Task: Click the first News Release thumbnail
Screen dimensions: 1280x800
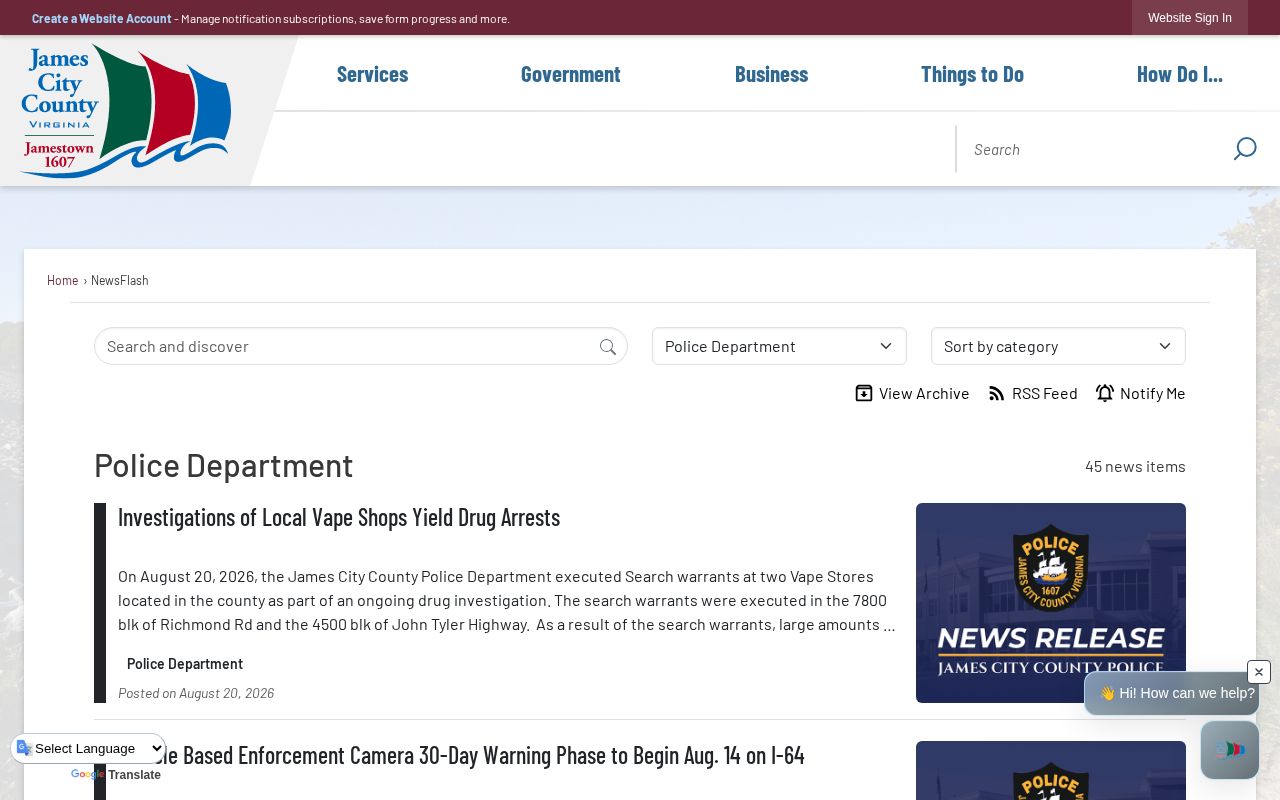Action: click(x=1051, y=603)
